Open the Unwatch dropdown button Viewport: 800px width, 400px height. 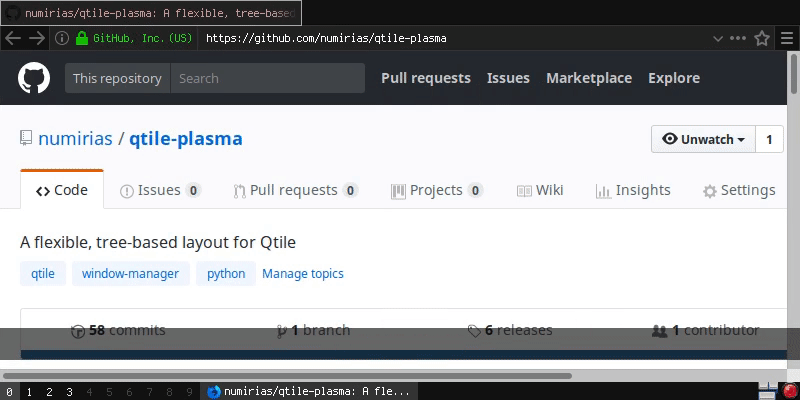point(703,139)
